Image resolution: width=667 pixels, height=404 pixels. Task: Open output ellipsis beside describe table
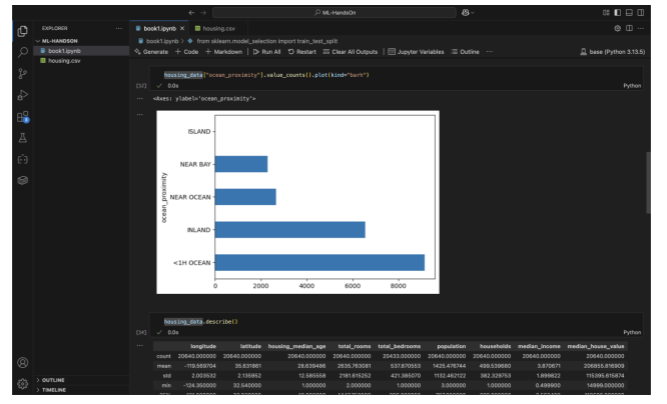click(140, 346)
